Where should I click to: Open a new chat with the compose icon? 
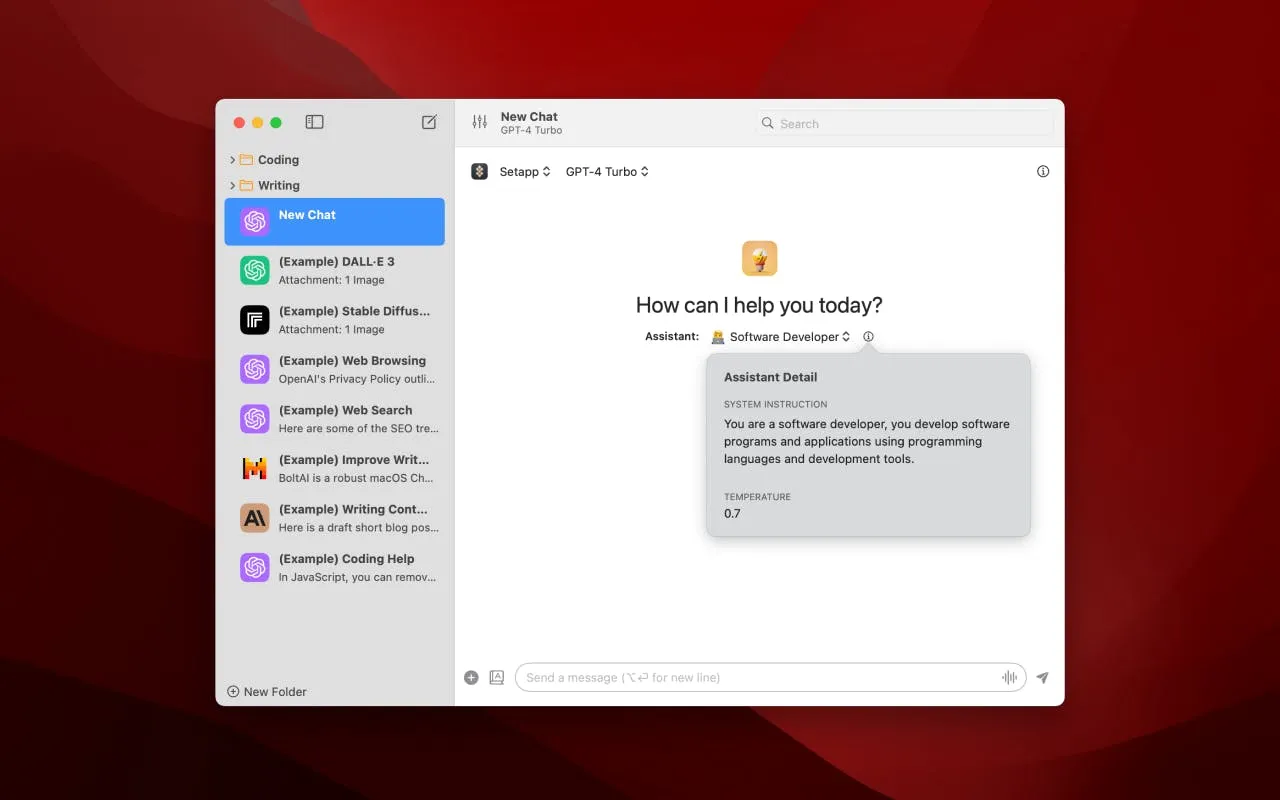point(429,121)
